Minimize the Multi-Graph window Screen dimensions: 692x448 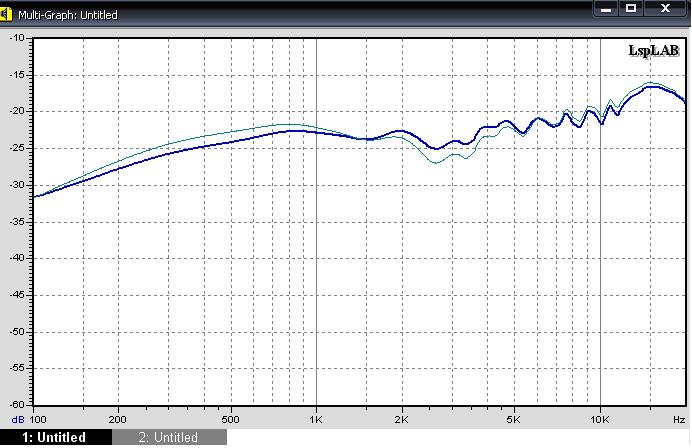(606, 8)
